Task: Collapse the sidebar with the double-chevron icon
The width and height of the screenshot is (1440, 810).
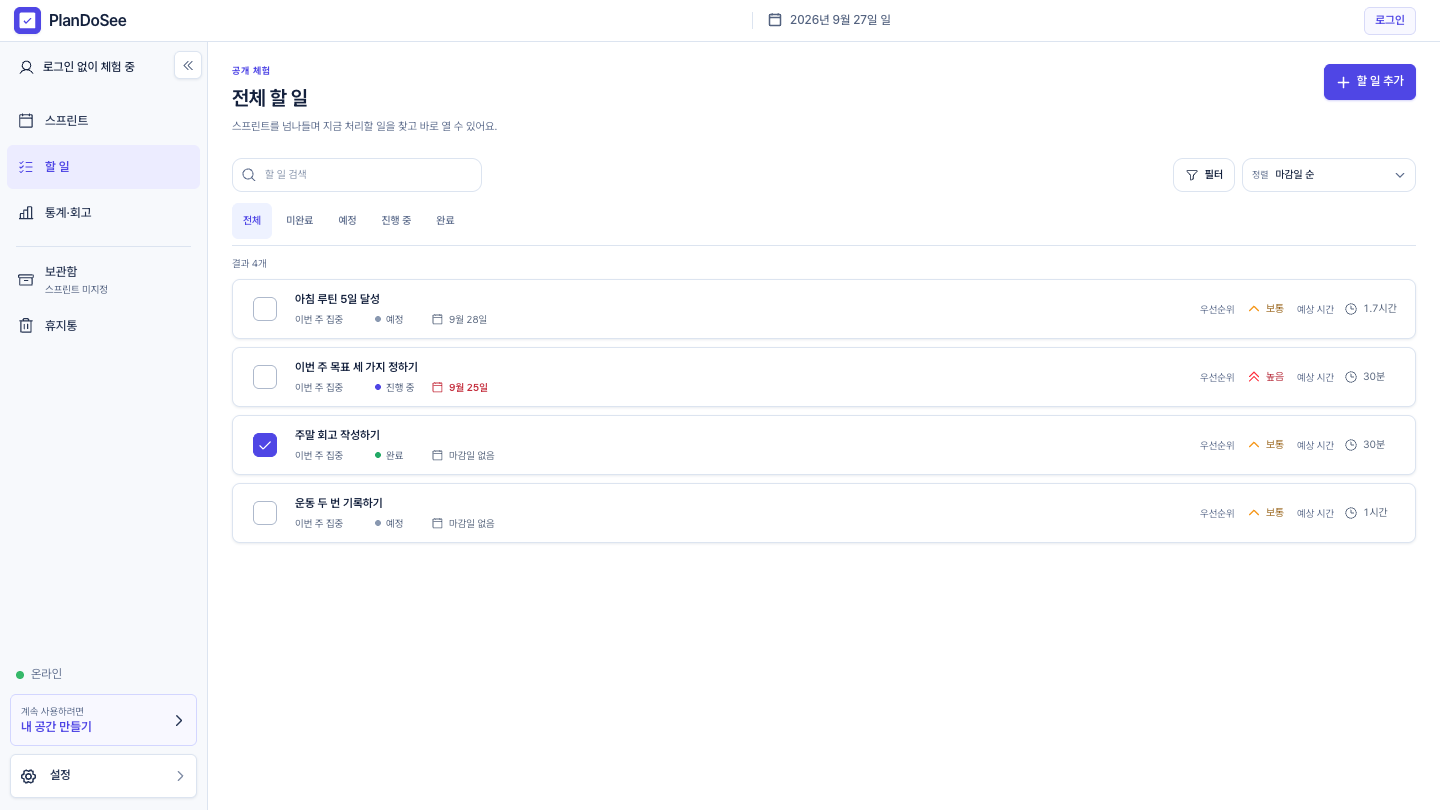Action: pyautogui.click(x=188, y=65)
